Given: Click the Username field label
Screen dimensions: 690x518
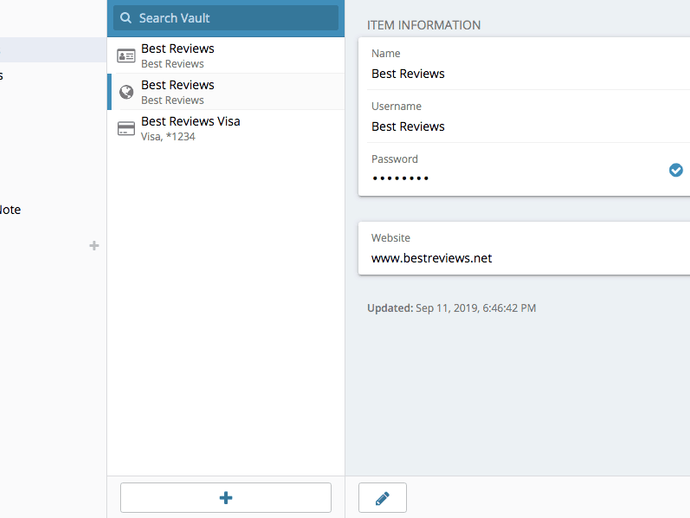Looking at the screenshot, I should click(x=396, y=106).
